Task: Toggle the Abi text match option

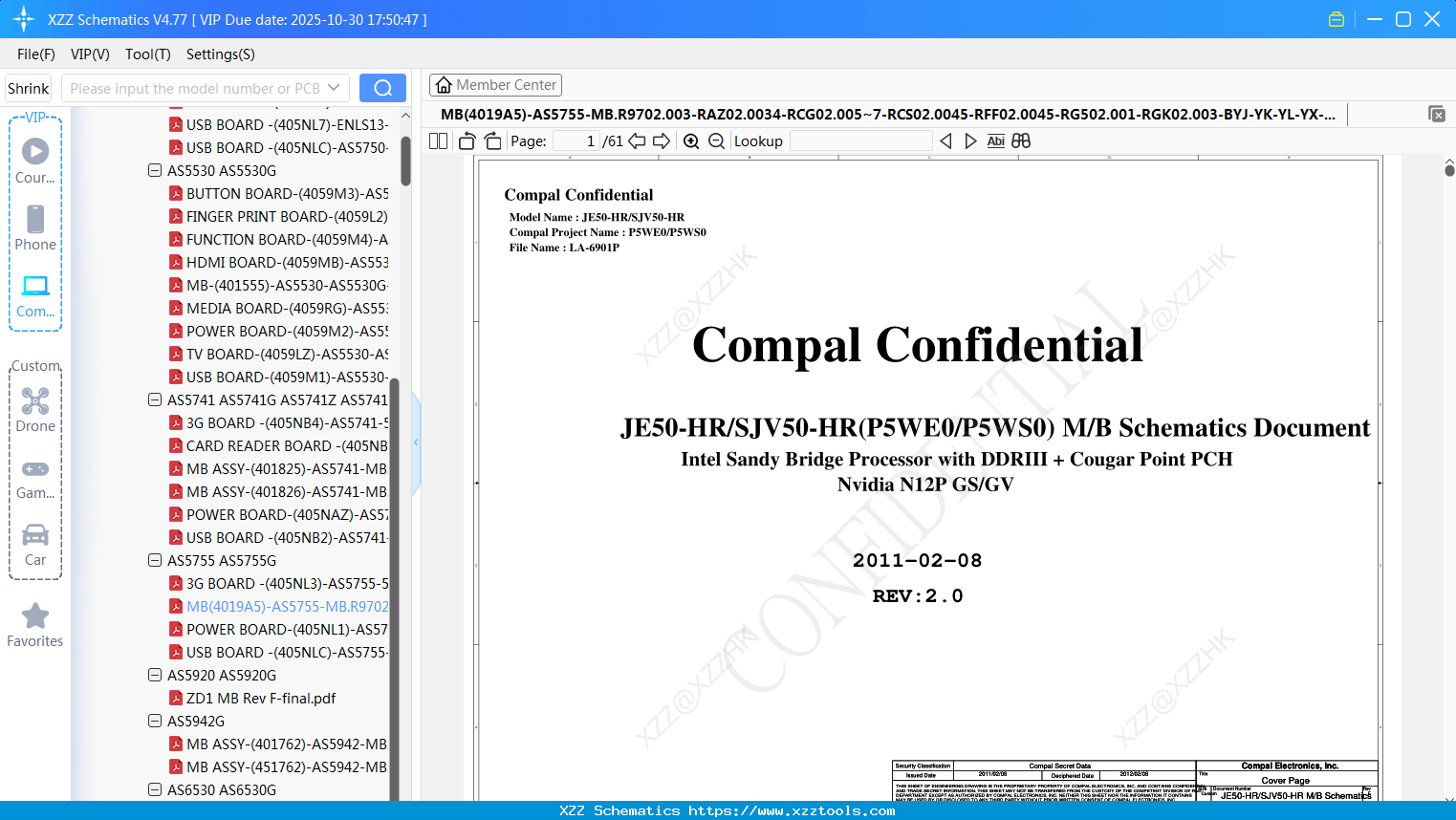Action: (x=995, y=140)
